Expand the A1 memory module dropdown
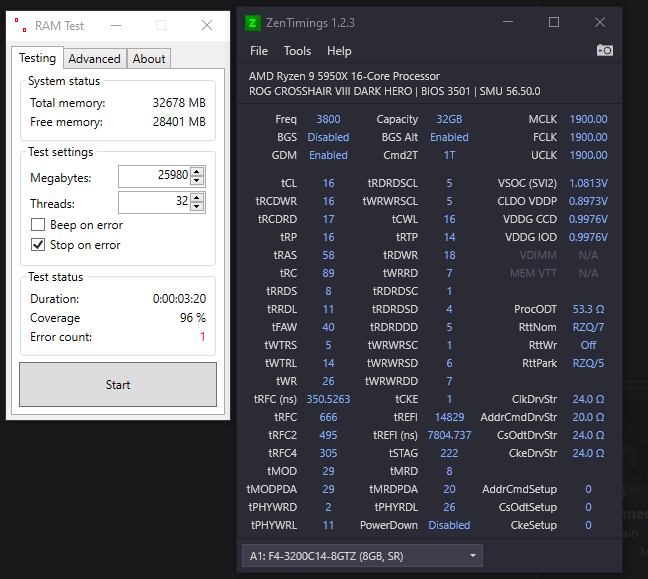Screen dimensions: 648x579 [362, 556]
